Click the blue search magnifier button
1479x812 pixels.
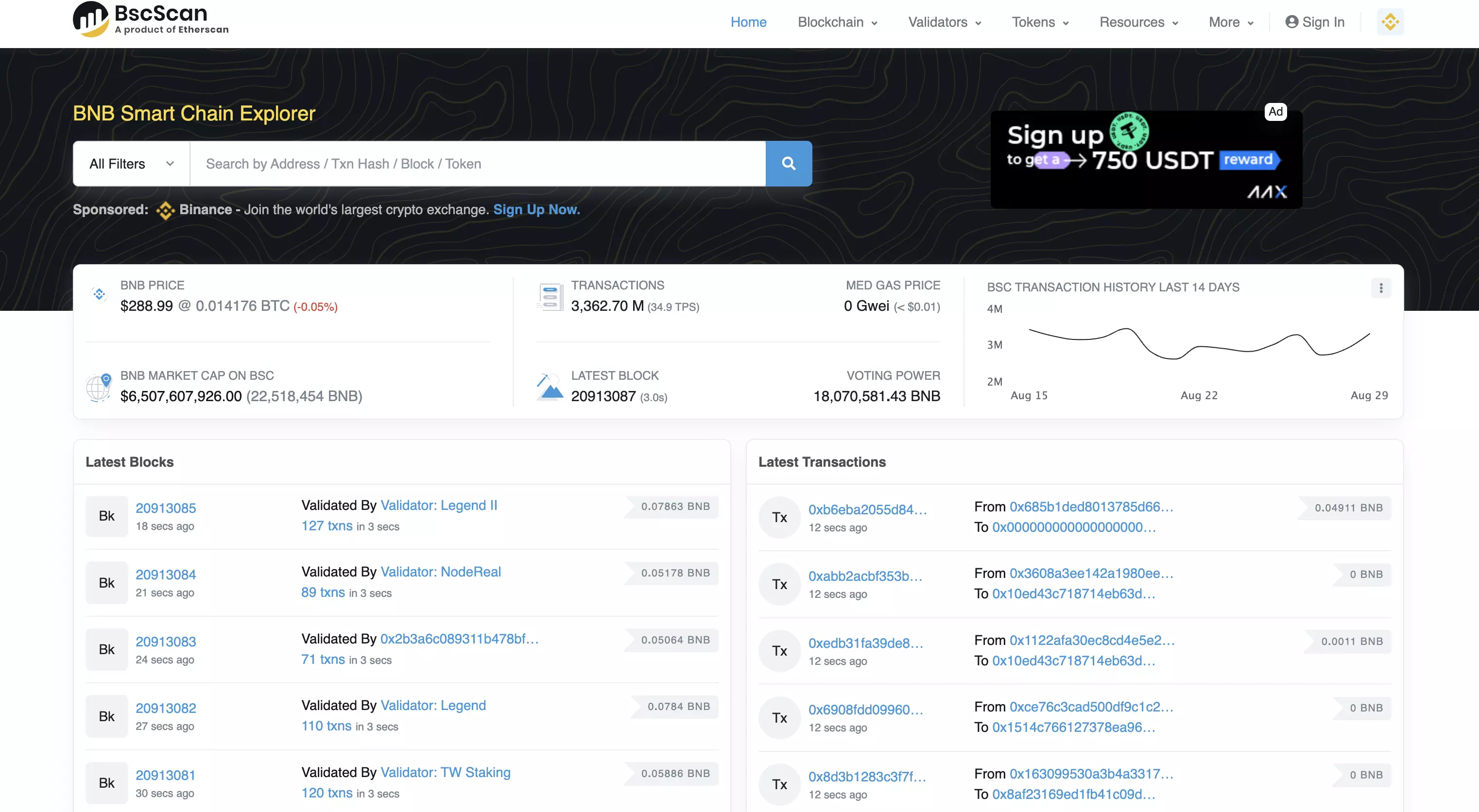[x=788, y=164]
